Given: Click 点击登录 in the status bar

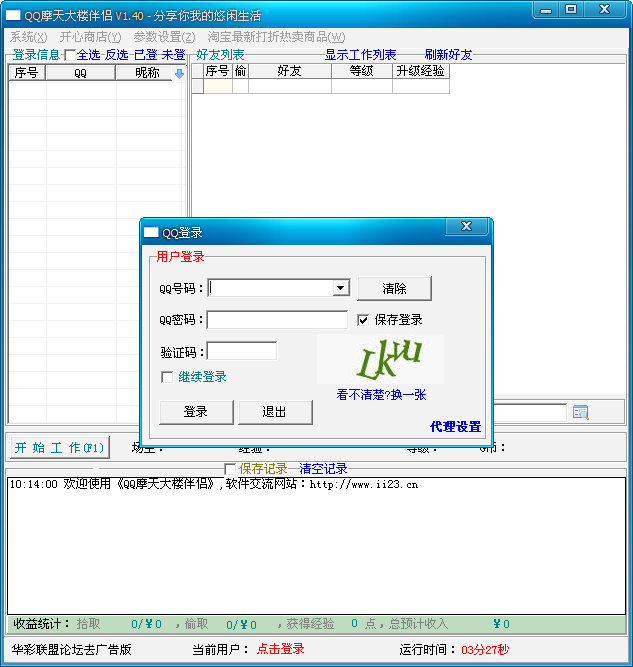Looking at the screenshot, I should tap(281, 649).
